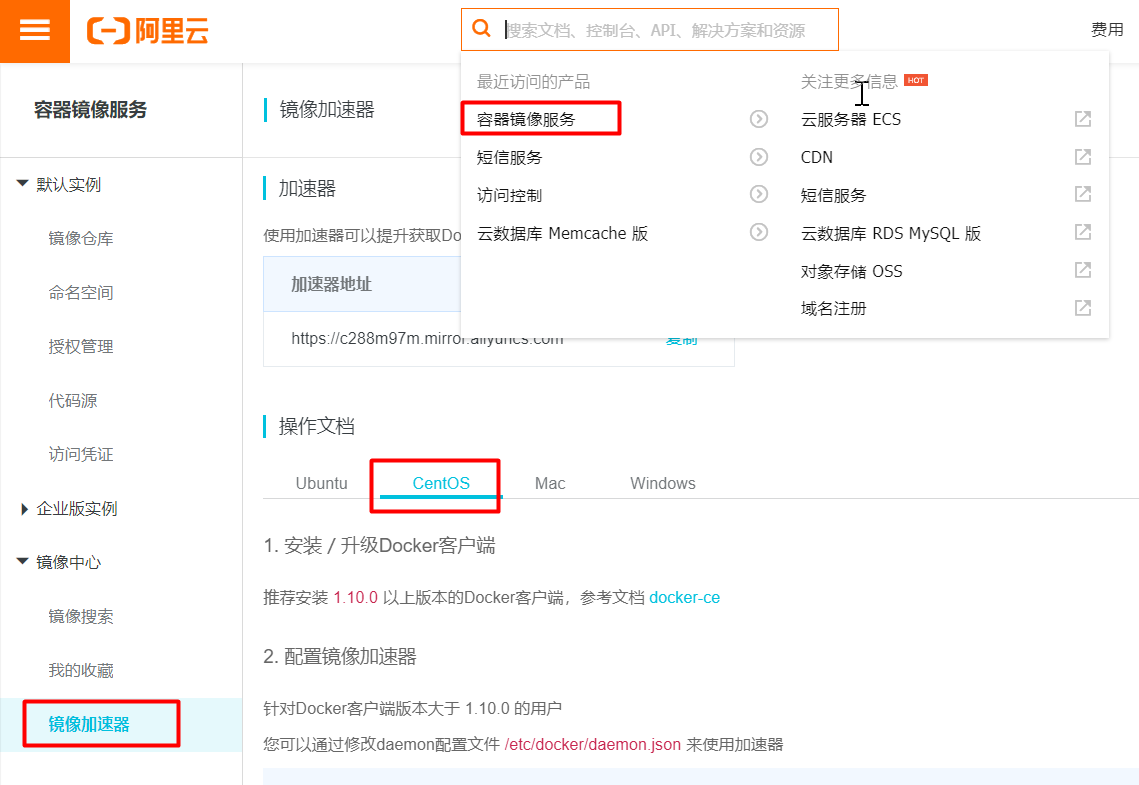Open 镜像搜索 in the sidebar

[x=81, y=617]
